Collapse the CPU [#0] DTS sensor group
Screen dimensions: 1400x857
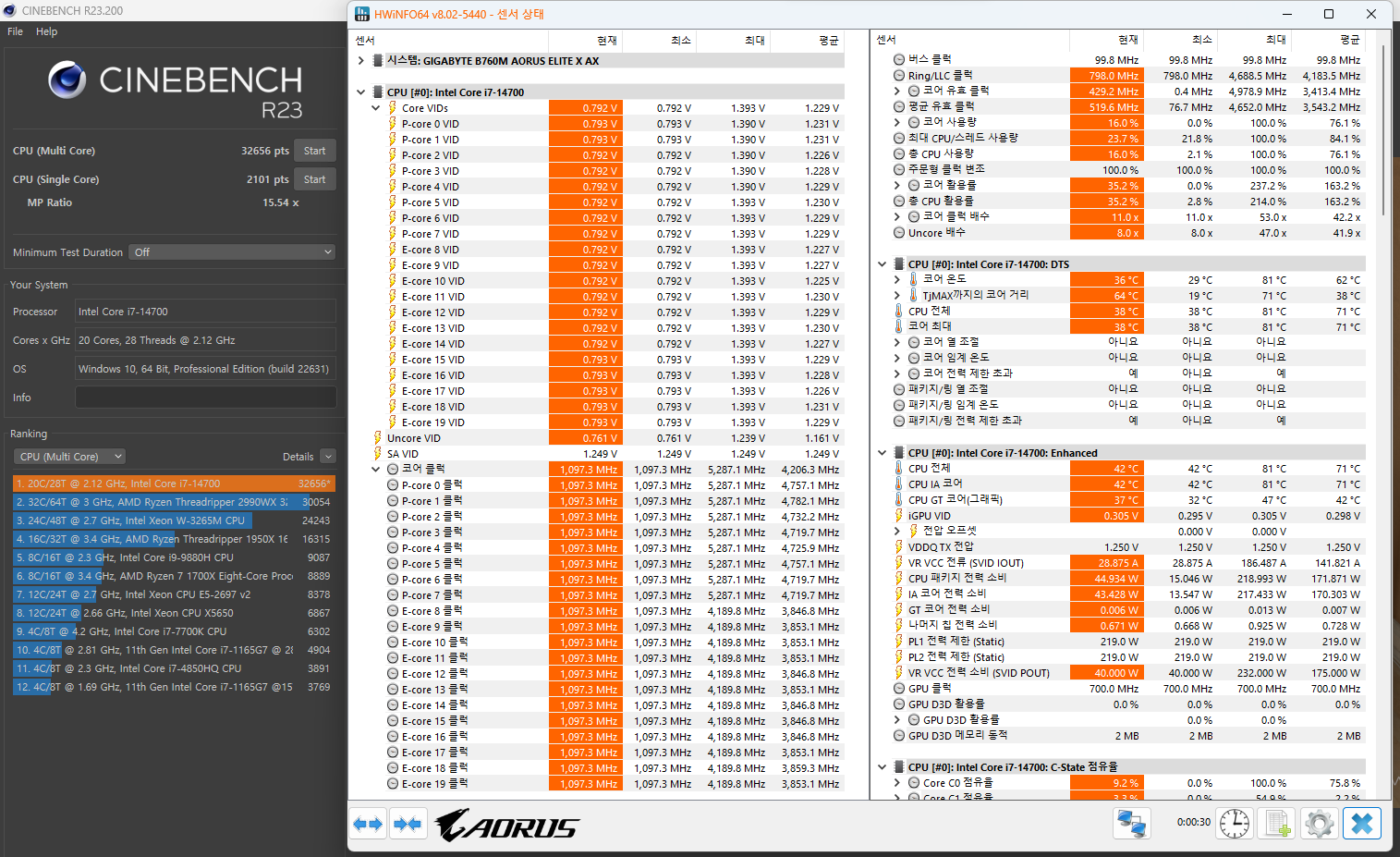tap(883, 264)
